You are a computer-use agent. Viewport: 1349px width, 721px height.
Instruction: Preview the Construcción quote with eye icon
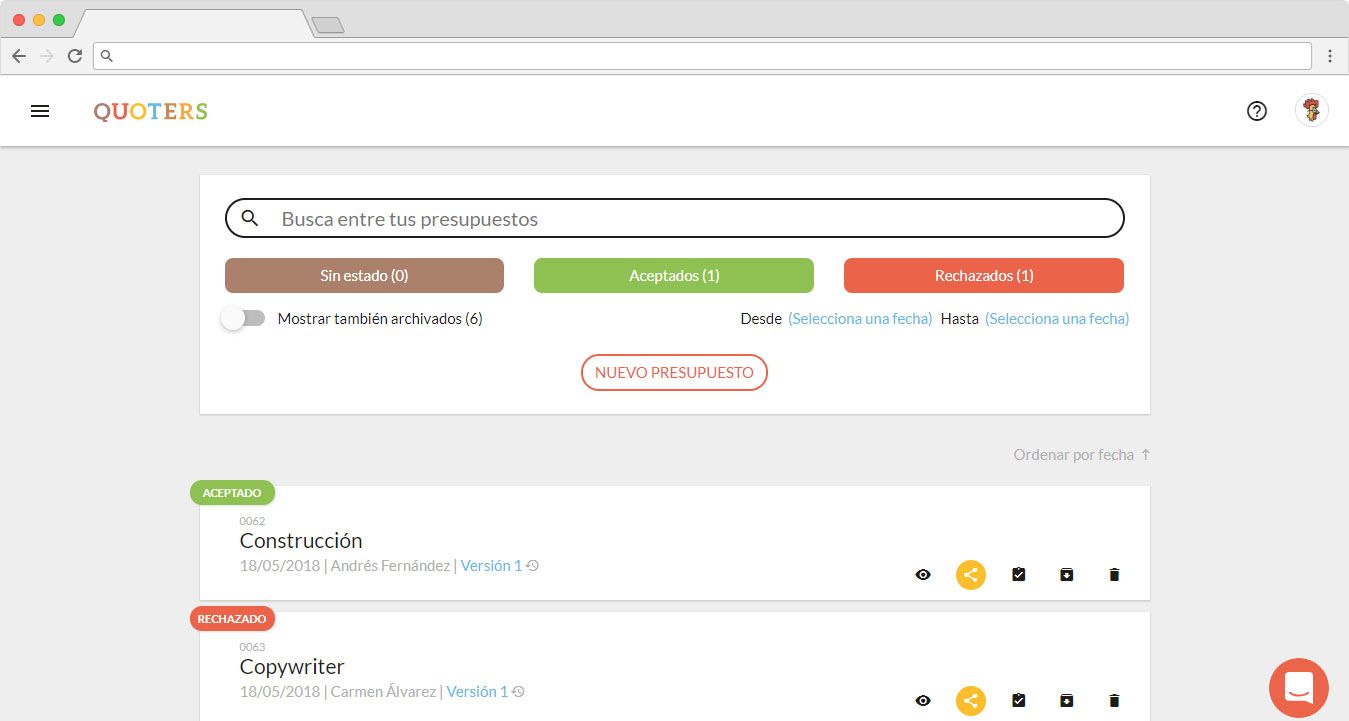(x=923, y=575)
